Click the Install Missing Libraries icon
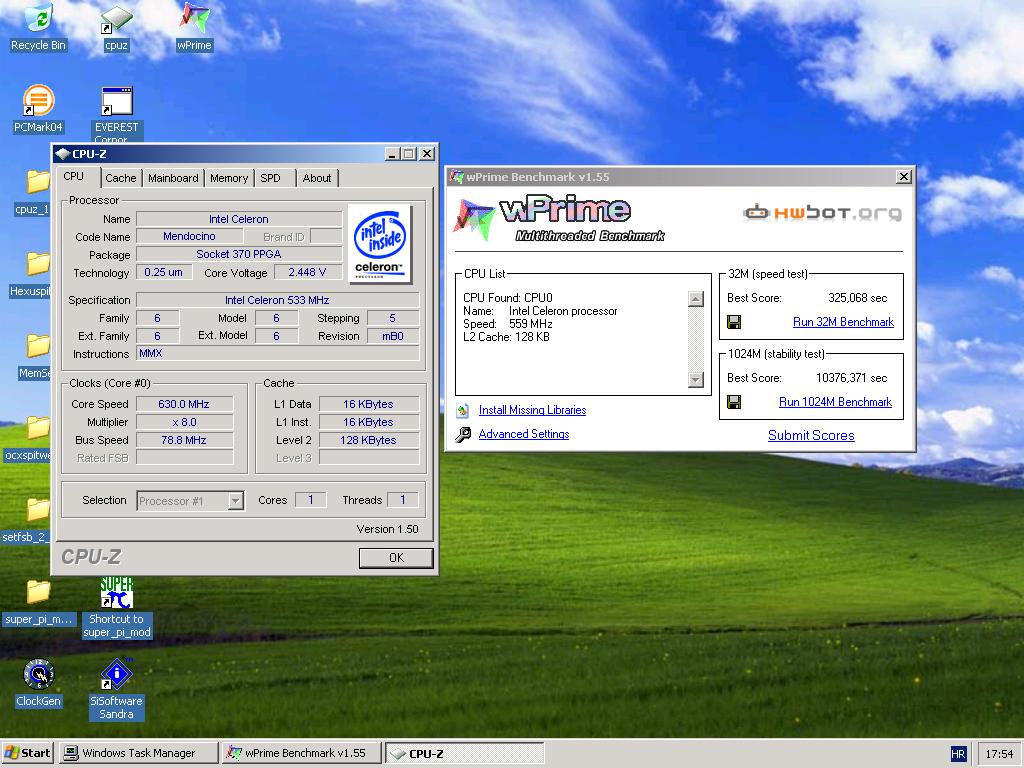 (x=463, y=410)
